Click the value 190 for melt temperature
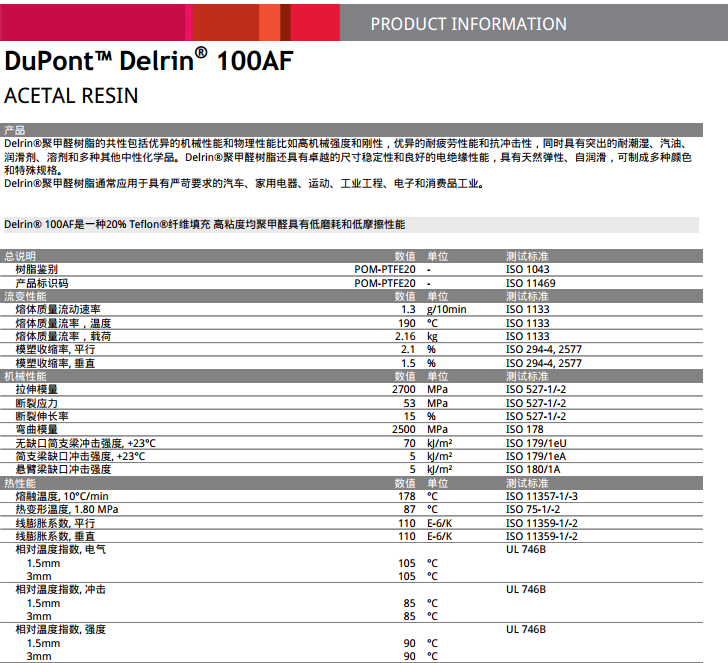The image size is (728, 663). tap(406, 323)
